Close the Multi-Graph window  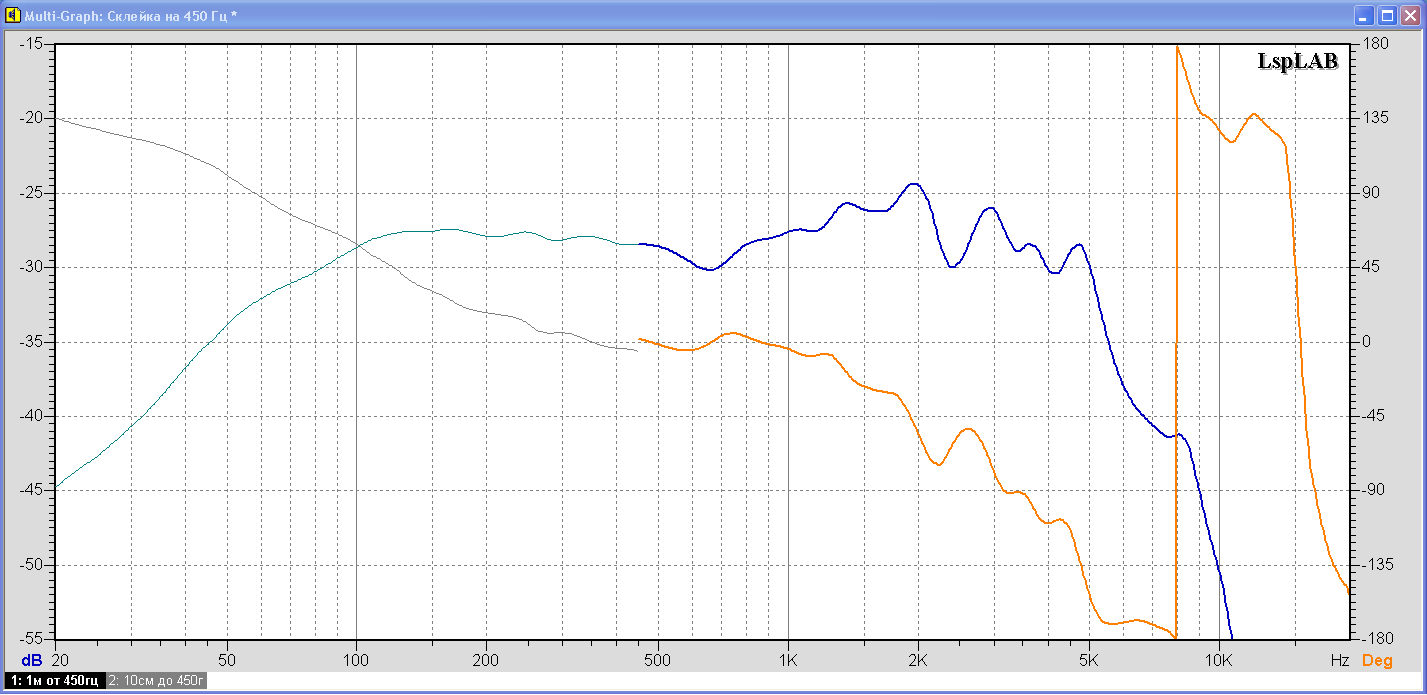click(1410, 15)
